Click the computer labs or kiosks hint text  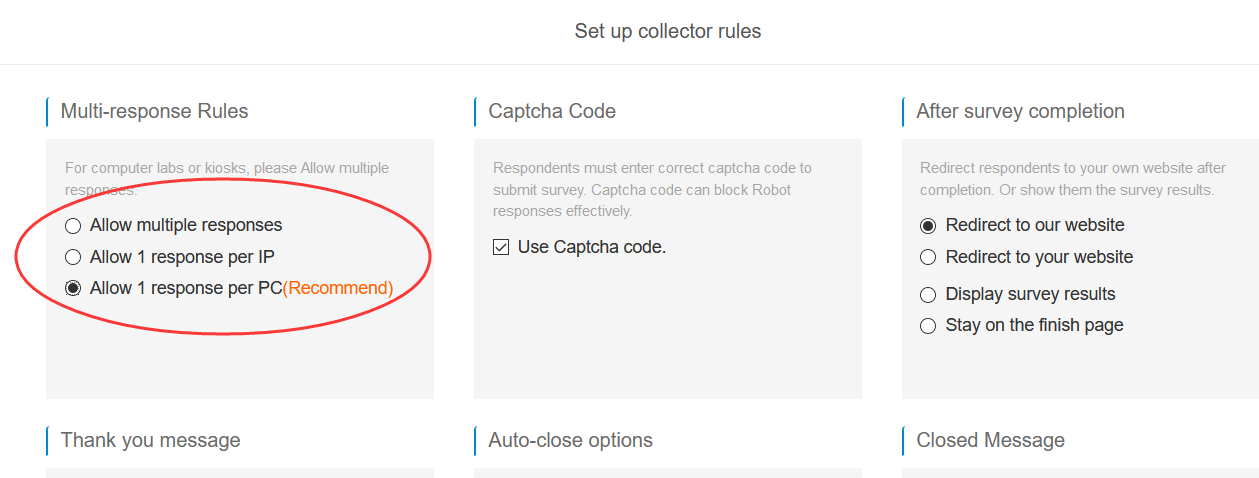point(227,168)
